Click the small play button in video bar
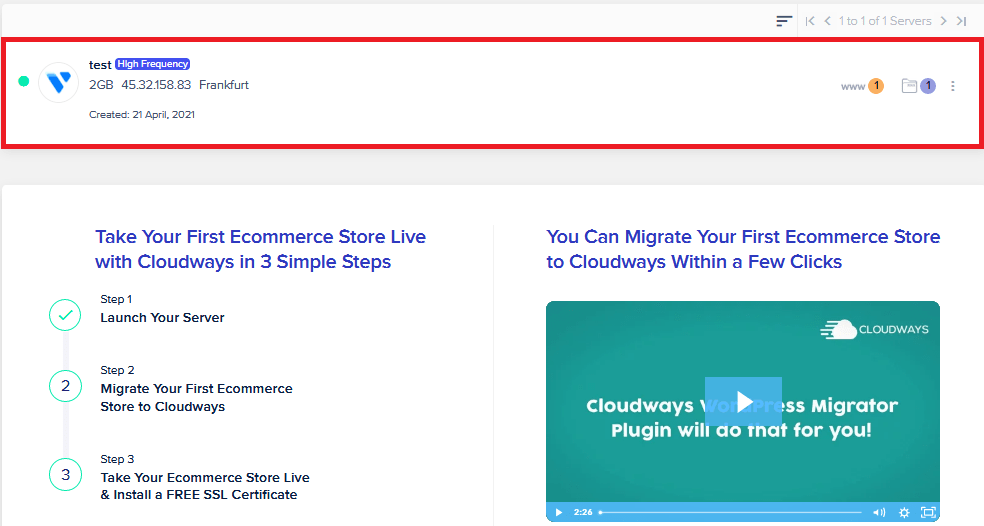This screenshot has height=526, width=984. pyautogui.click(x=559, y=512)
